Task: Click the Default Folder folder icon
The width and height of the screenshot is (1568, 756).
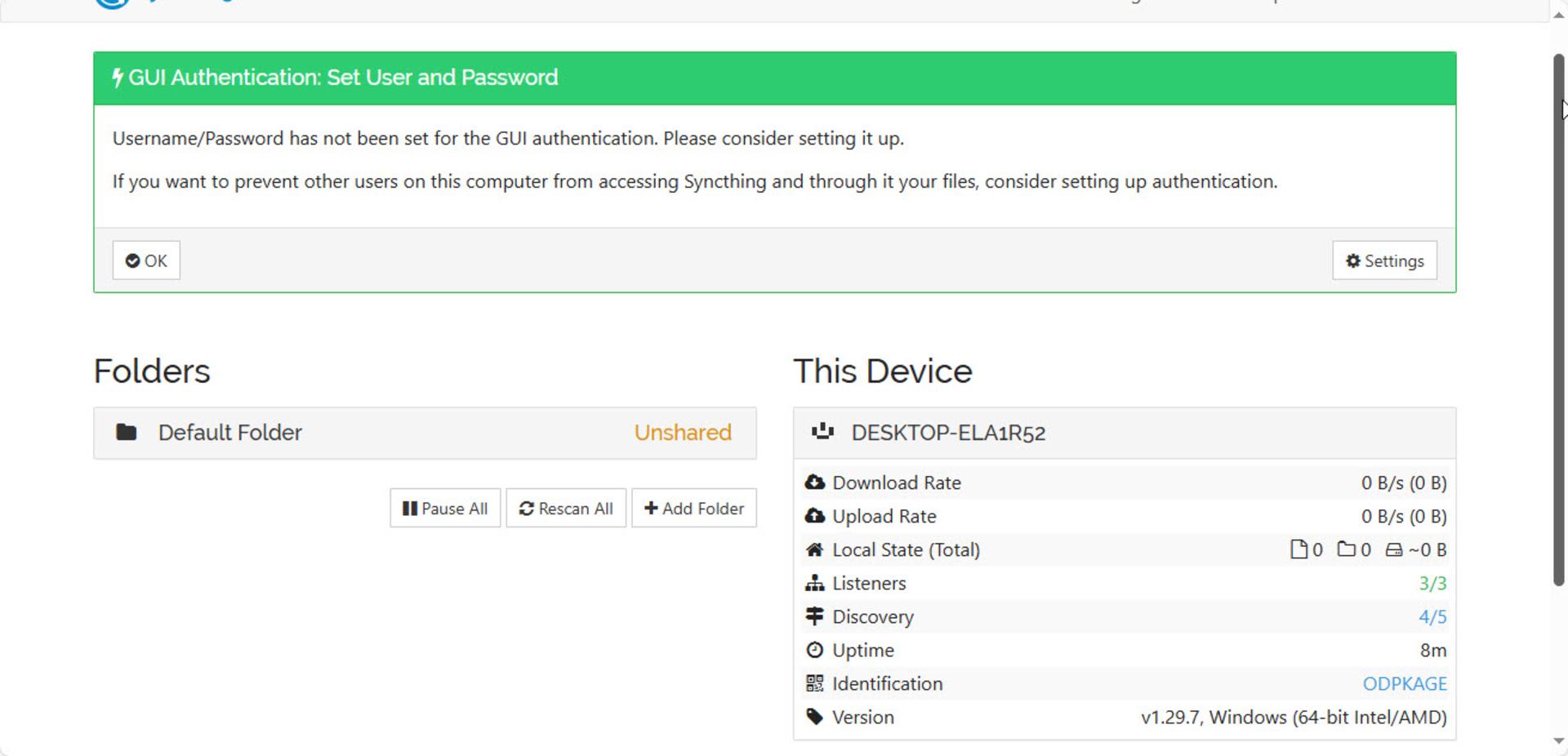Action: click(x=127, y=433)
